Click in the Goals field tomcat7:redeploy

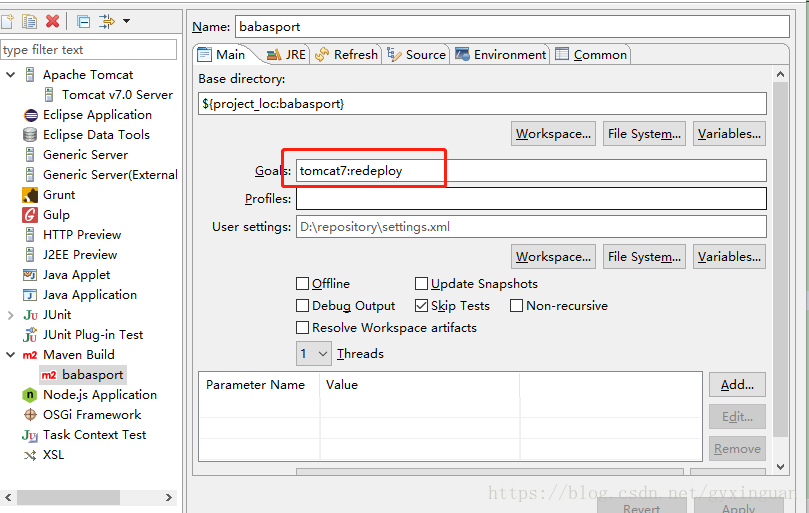[531, 171]
